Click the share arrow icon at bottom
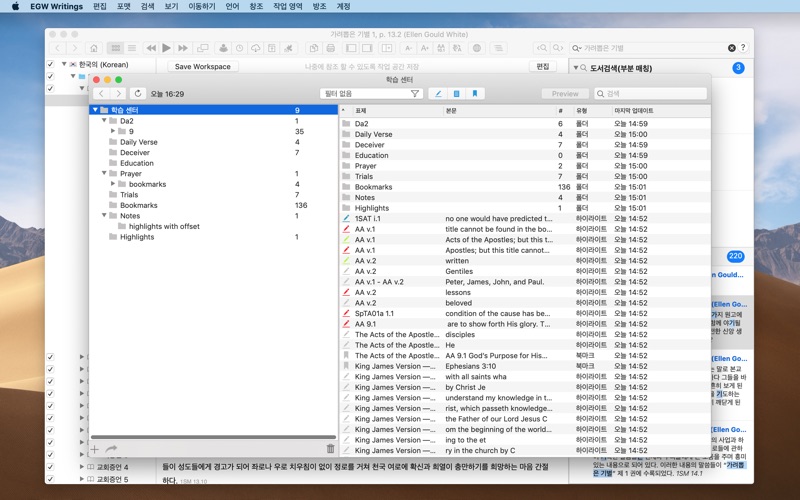The height and width of the screenshot is (500, 800). point(111,449)
